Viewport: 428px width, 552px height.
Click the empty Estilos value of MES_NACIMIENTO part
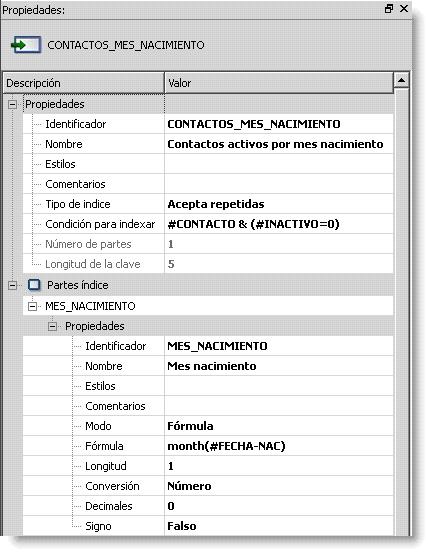tap(278, 386)
